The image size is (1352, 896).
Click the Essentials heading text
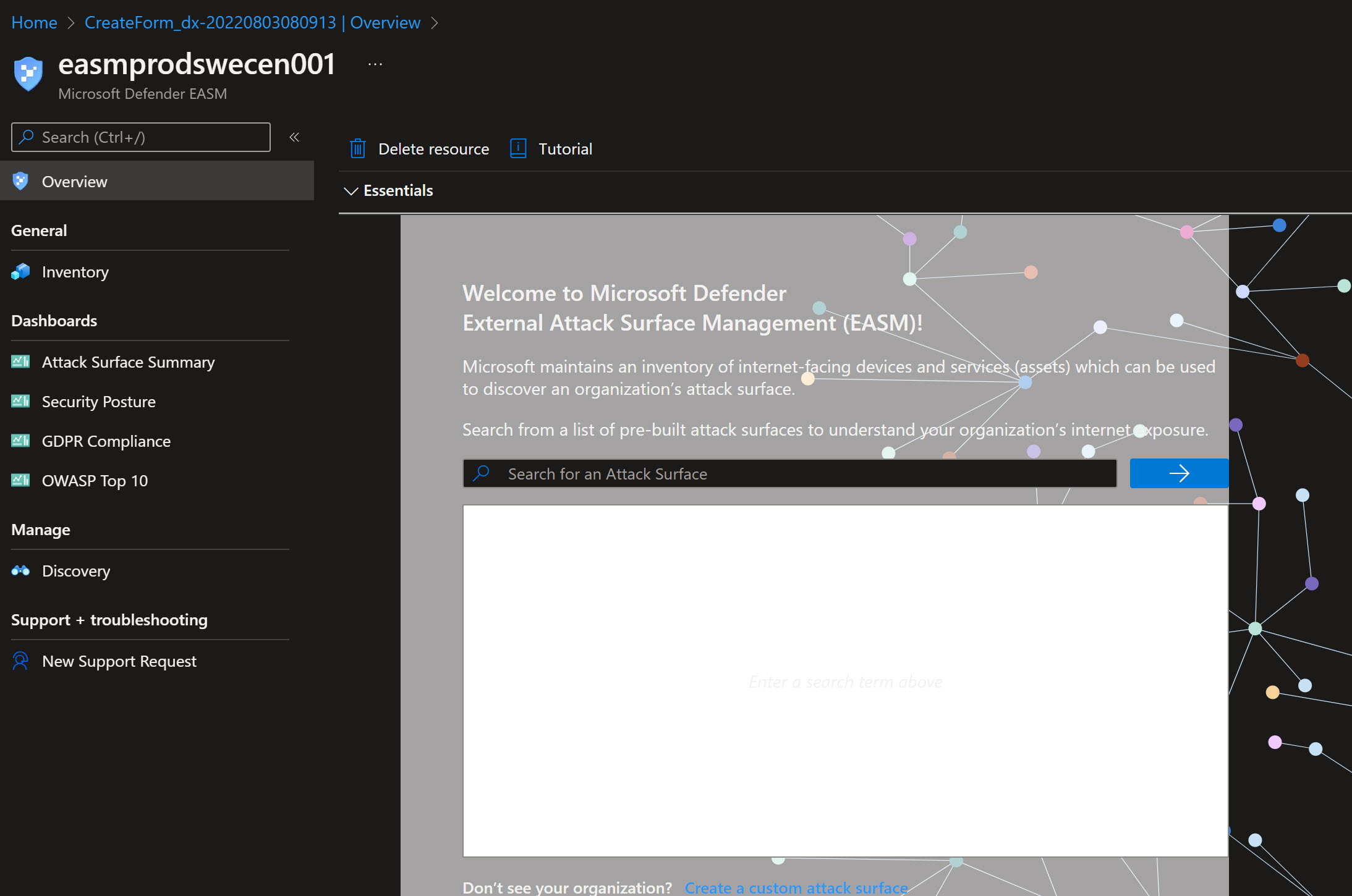[x=398, y=190]
